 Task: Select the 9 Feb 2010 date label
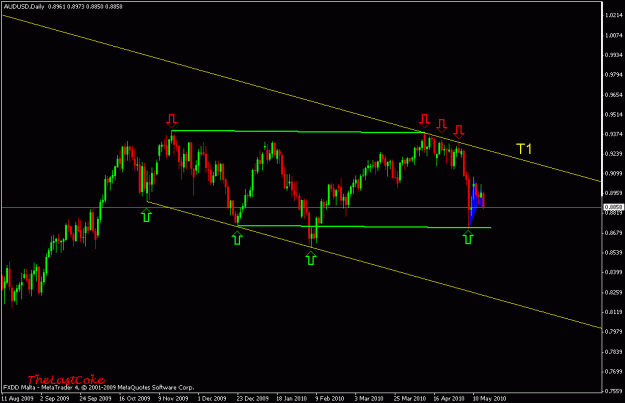(x=330, y=399)
